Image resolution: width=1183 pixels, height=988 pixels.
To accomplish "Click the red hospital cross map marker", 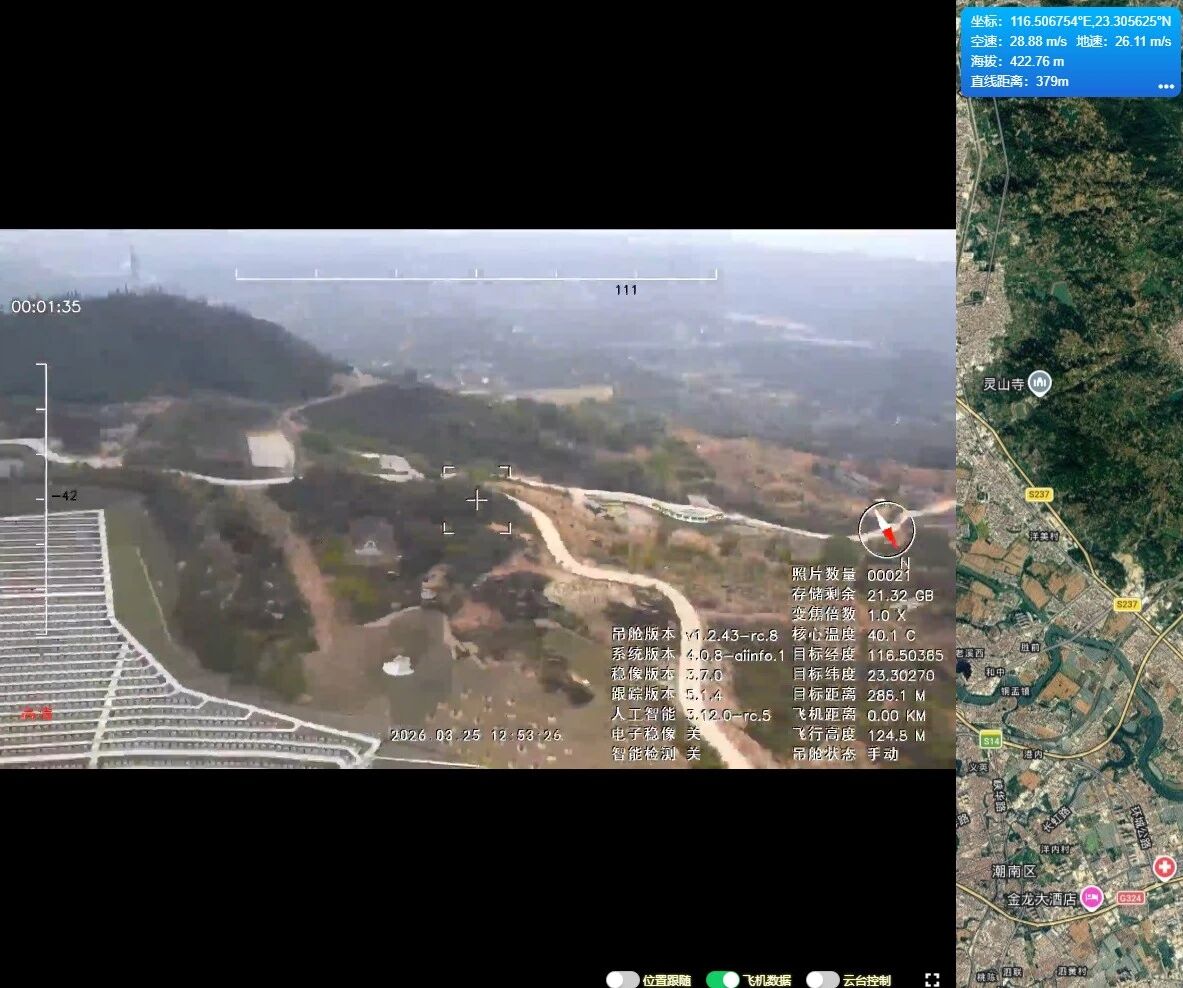I will click(1164, 867).
